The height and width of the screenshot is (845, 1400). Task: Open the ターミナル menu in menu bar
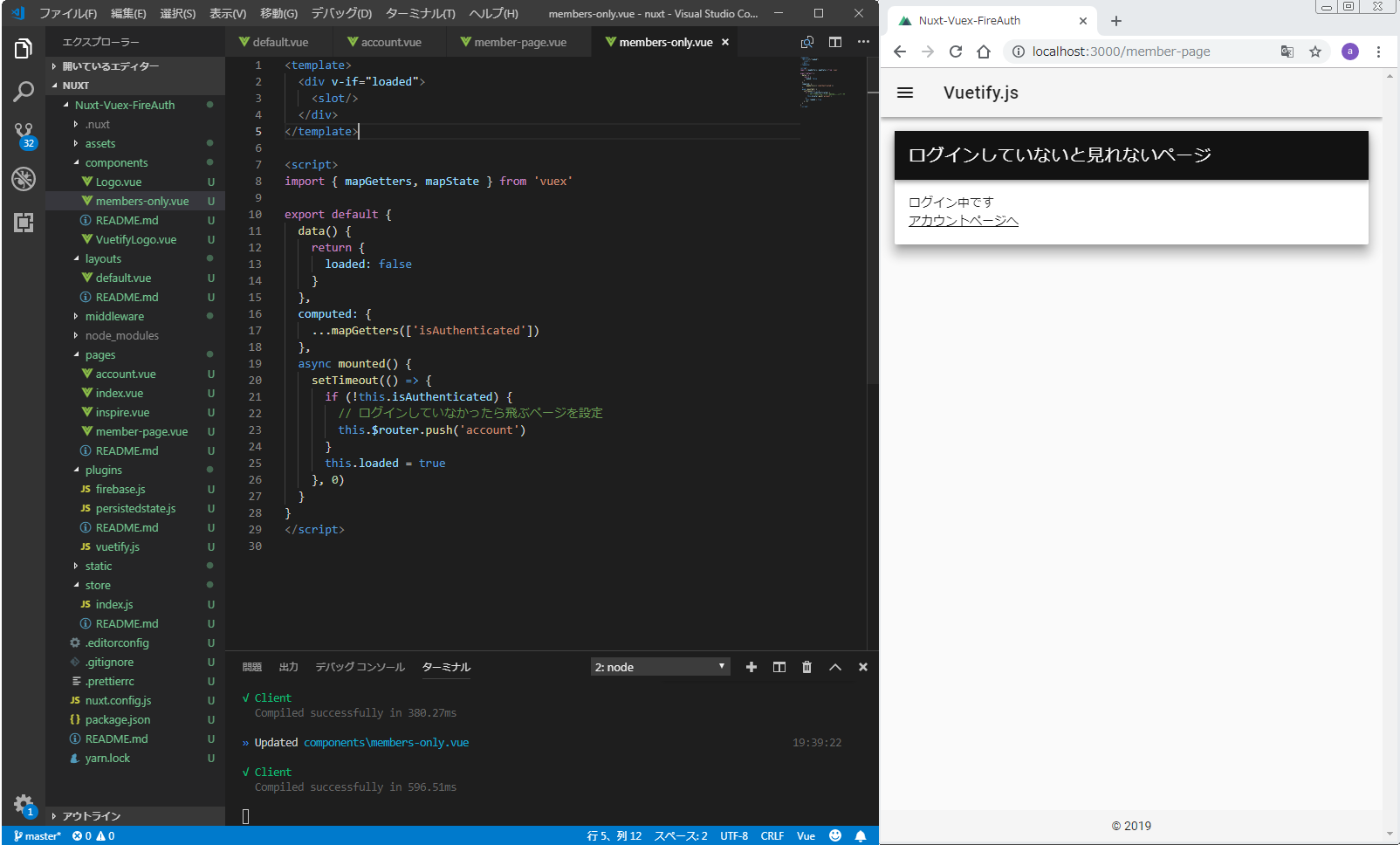[x=420, y=13]
